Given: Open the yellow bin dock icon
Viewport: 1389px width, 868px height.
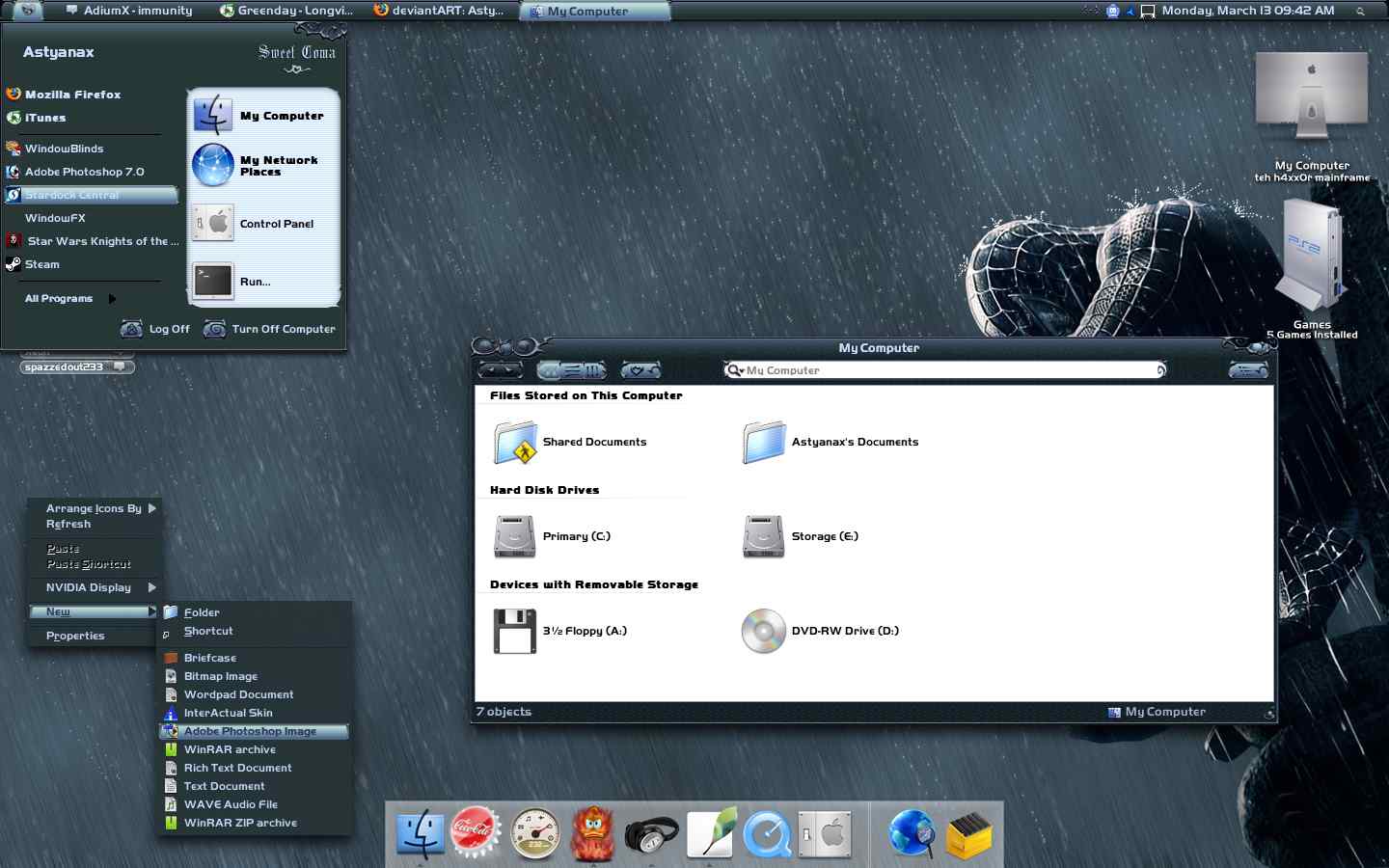Looking at the screenshot, I should pyautogui.click(x=969, y=834).
